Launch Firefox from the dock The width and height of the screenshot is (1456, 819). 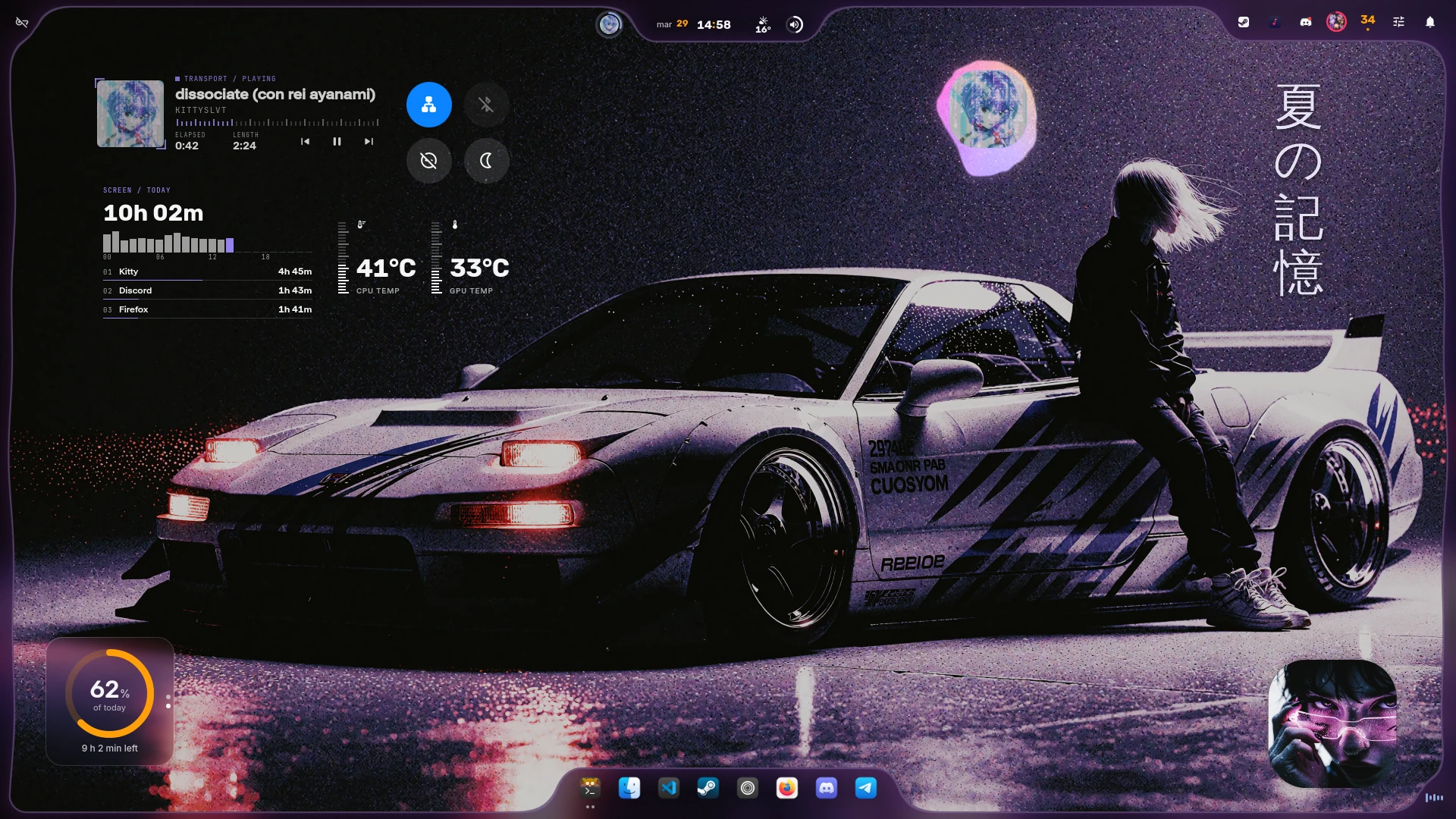coord(787,789)
